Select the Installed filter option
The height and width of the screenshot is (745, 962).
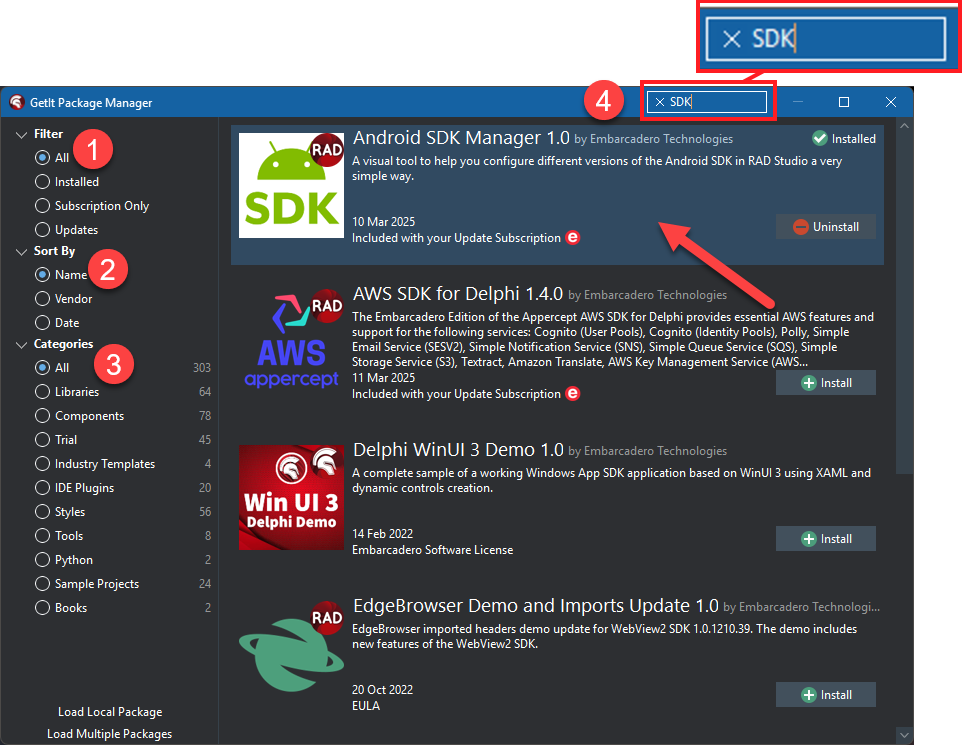pos(67,182)
